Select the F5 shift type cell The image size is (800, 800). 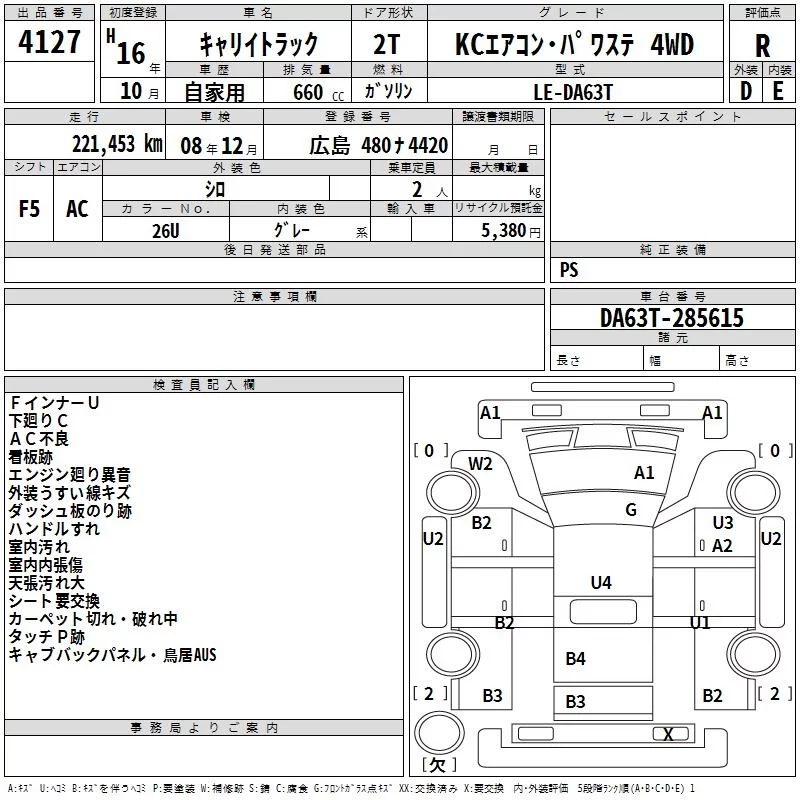[29, 208]
